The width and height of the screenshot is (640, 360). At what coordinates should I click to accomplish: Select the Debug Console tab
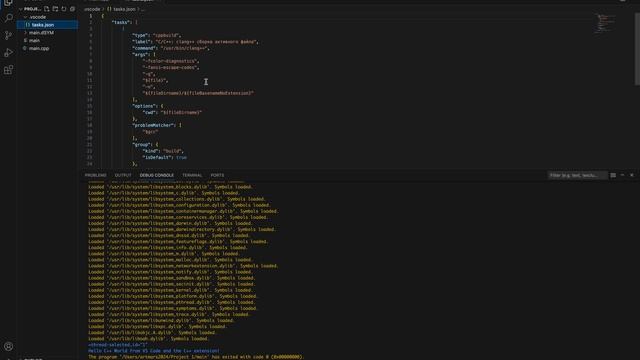[157, 175]
